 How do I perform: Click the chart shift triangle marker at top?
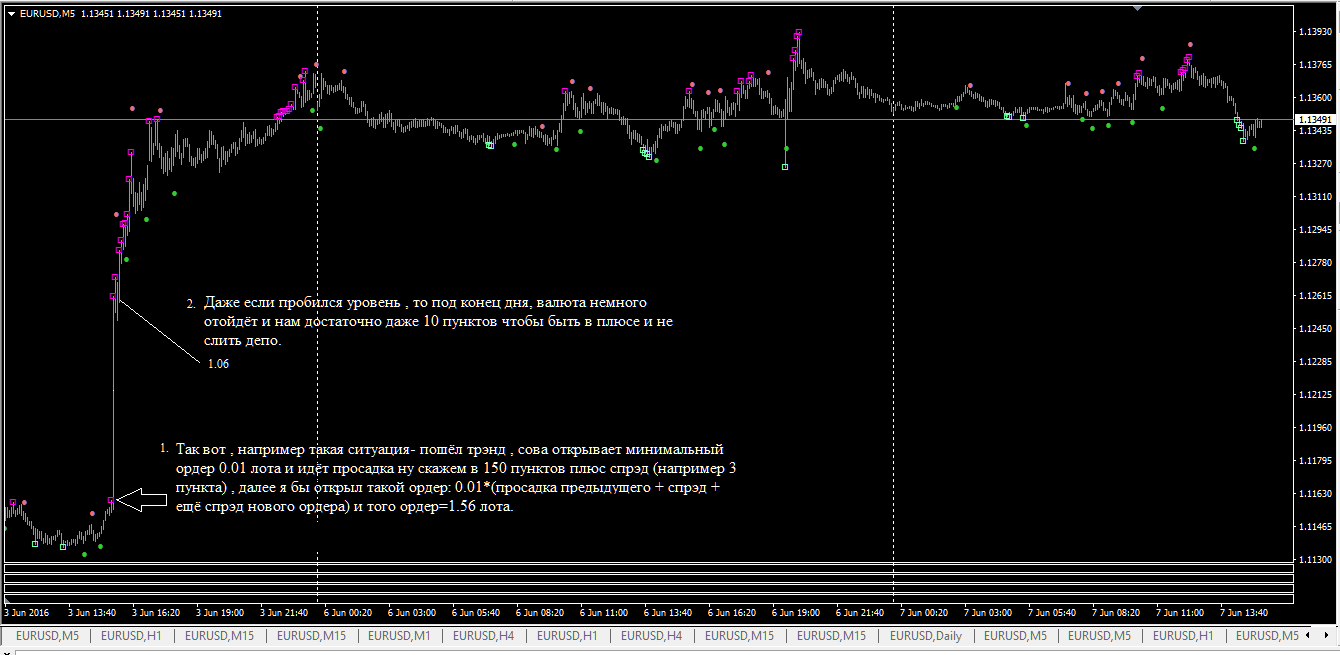[1137, 7]
